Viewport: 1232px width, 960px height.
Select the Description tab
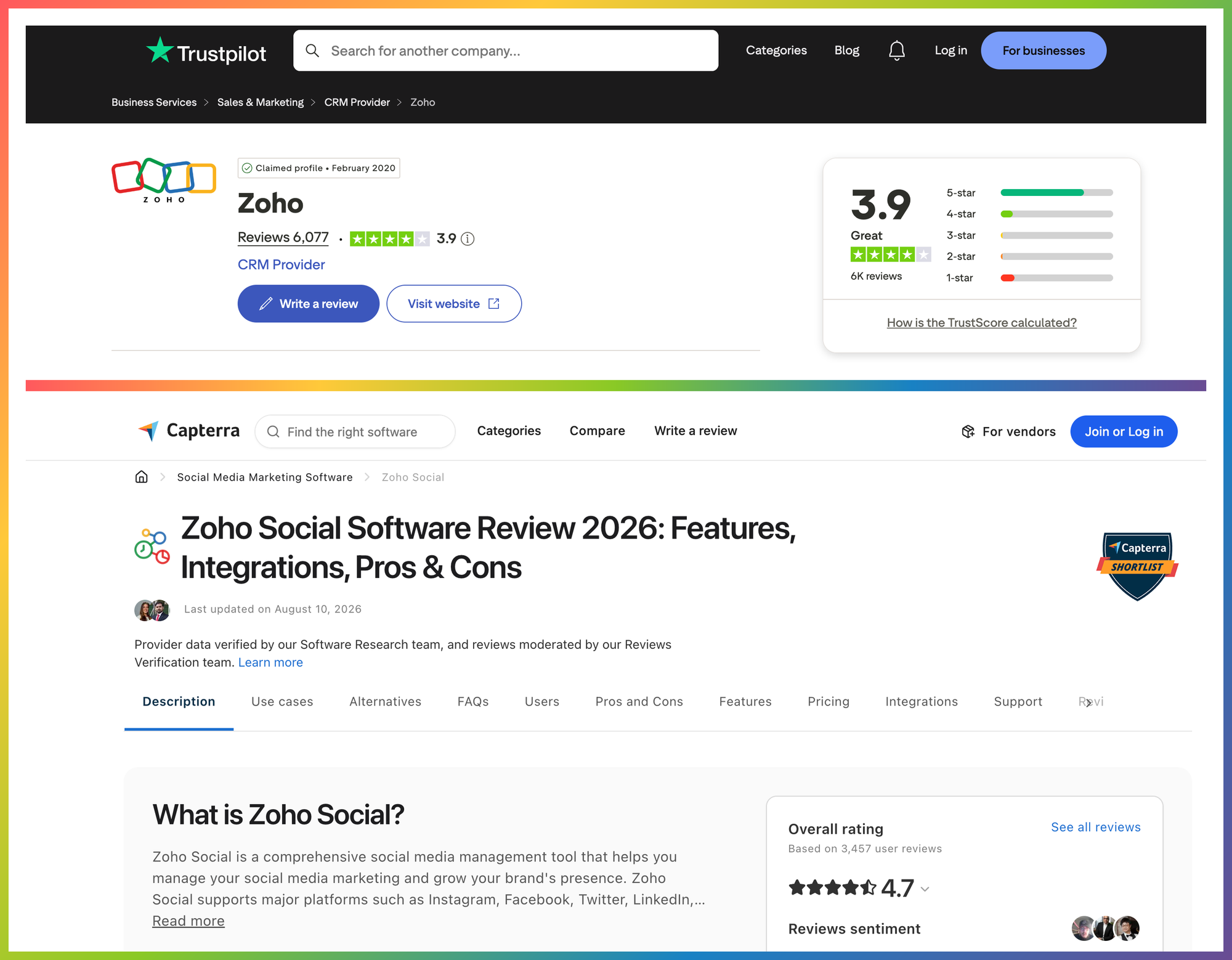tap(179, 702)
